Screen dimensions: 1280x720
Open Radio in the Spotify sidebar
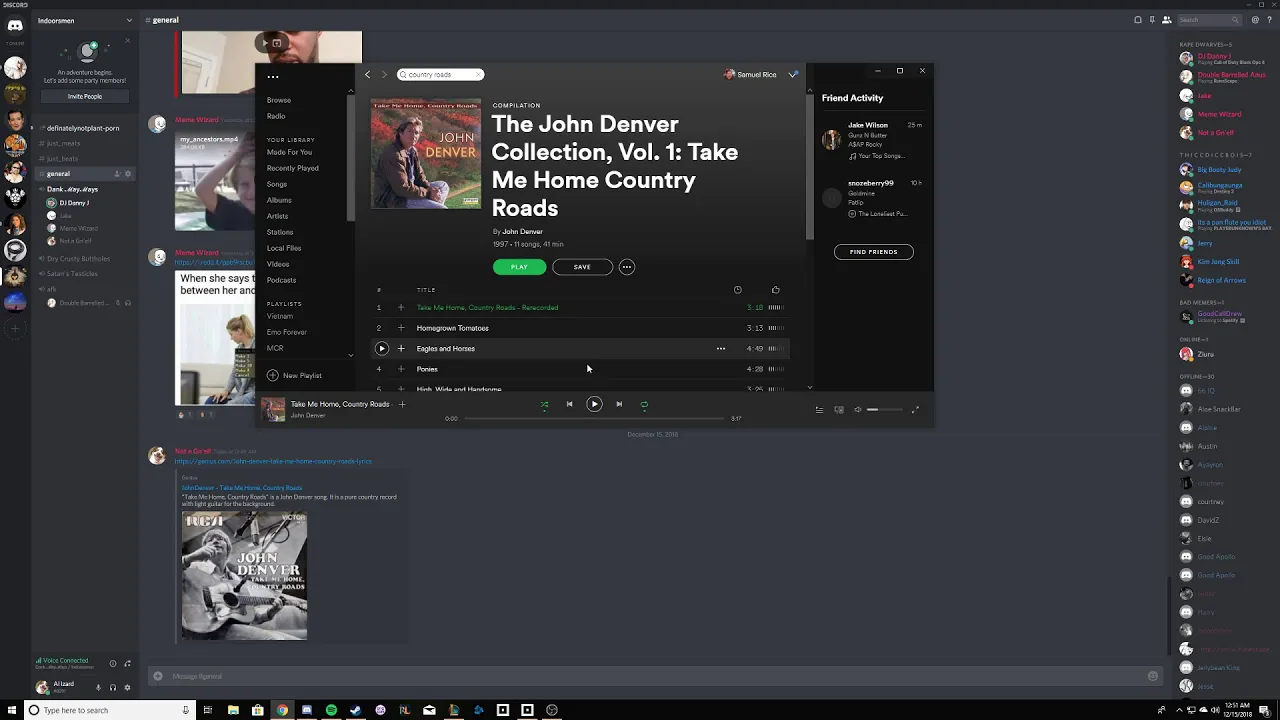[x=276, y=116]
